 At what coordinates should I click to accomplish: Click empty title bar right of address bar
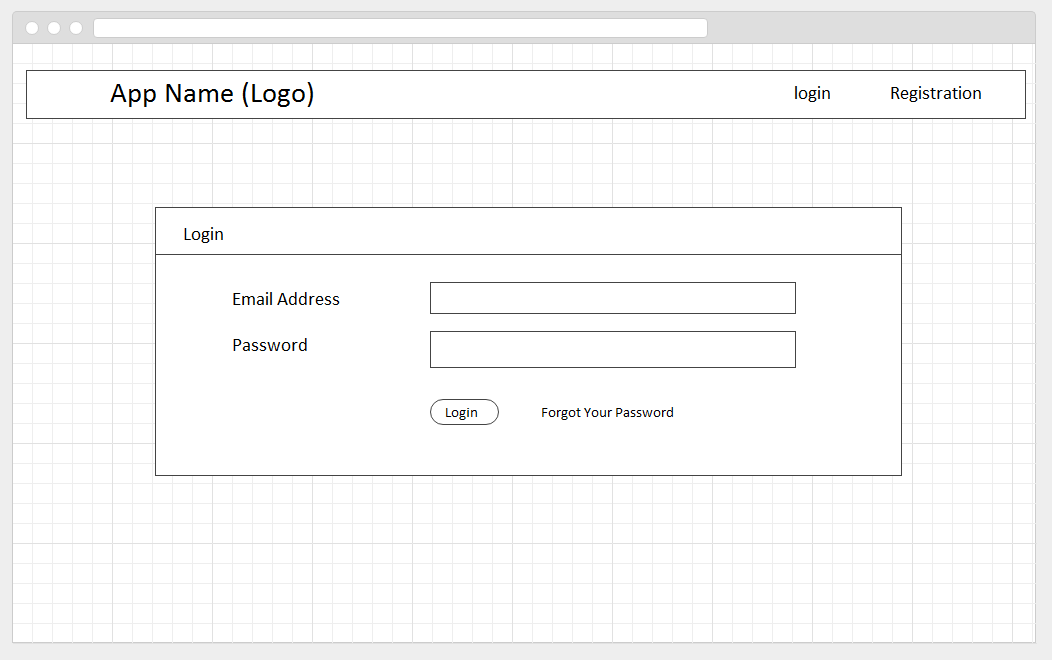coord(870,28)
